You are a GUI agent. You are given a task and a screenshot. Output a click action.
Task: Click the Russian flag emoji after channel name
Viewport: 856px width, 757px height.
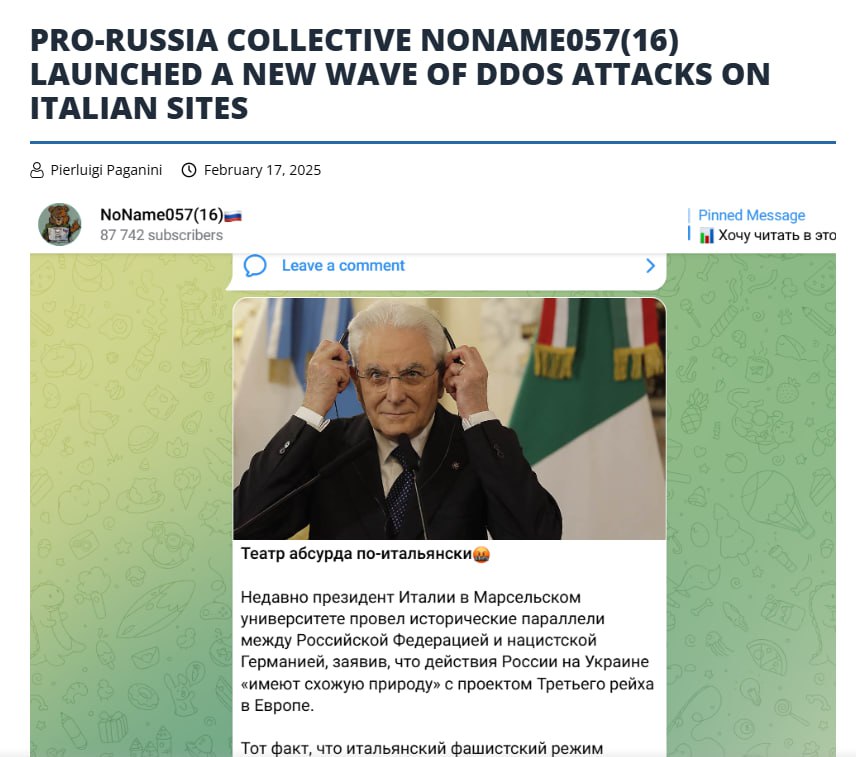[x=233, y=216]
